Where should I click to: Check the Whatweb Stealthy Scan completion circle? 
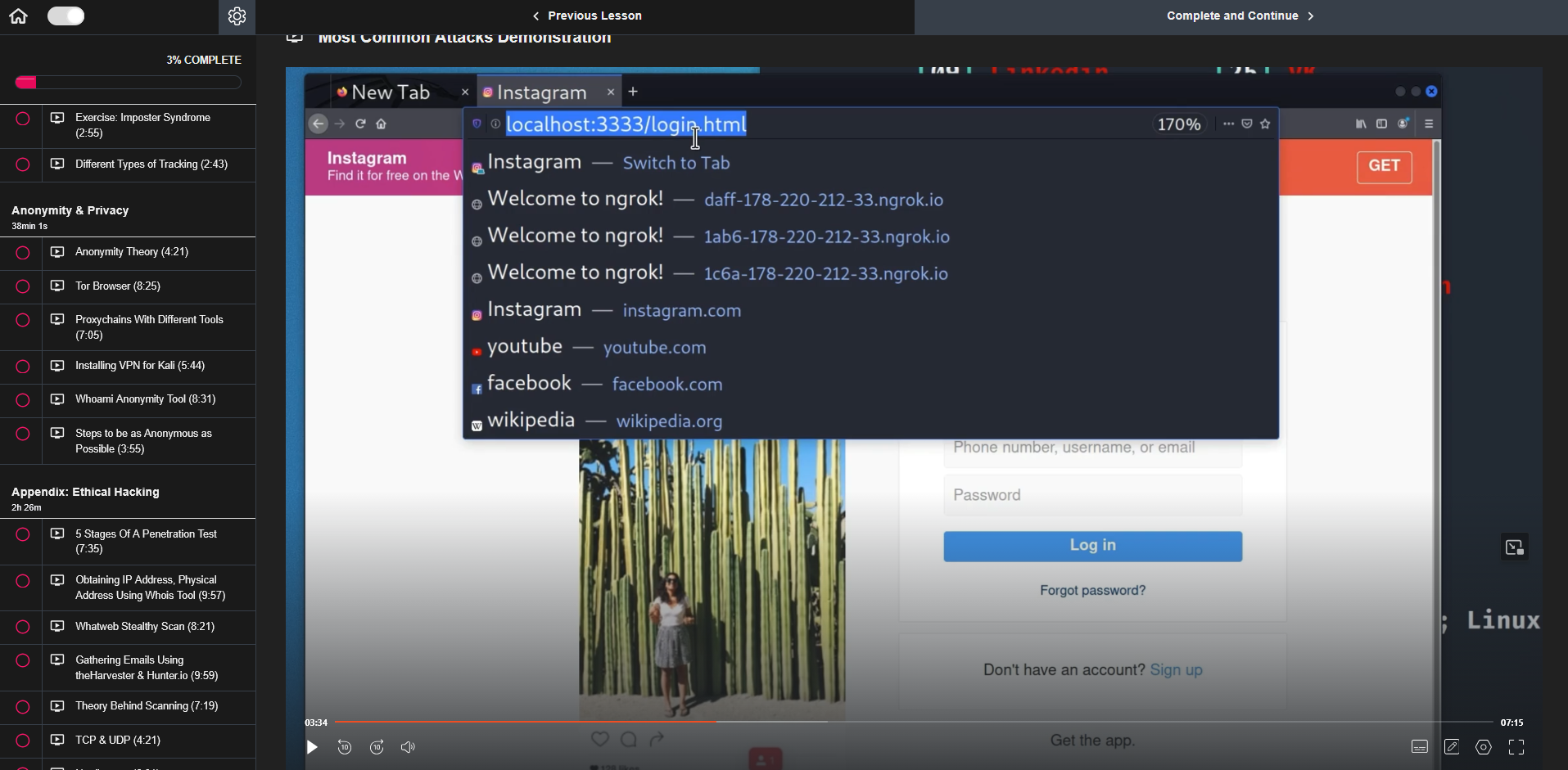[x=23, y=627]
